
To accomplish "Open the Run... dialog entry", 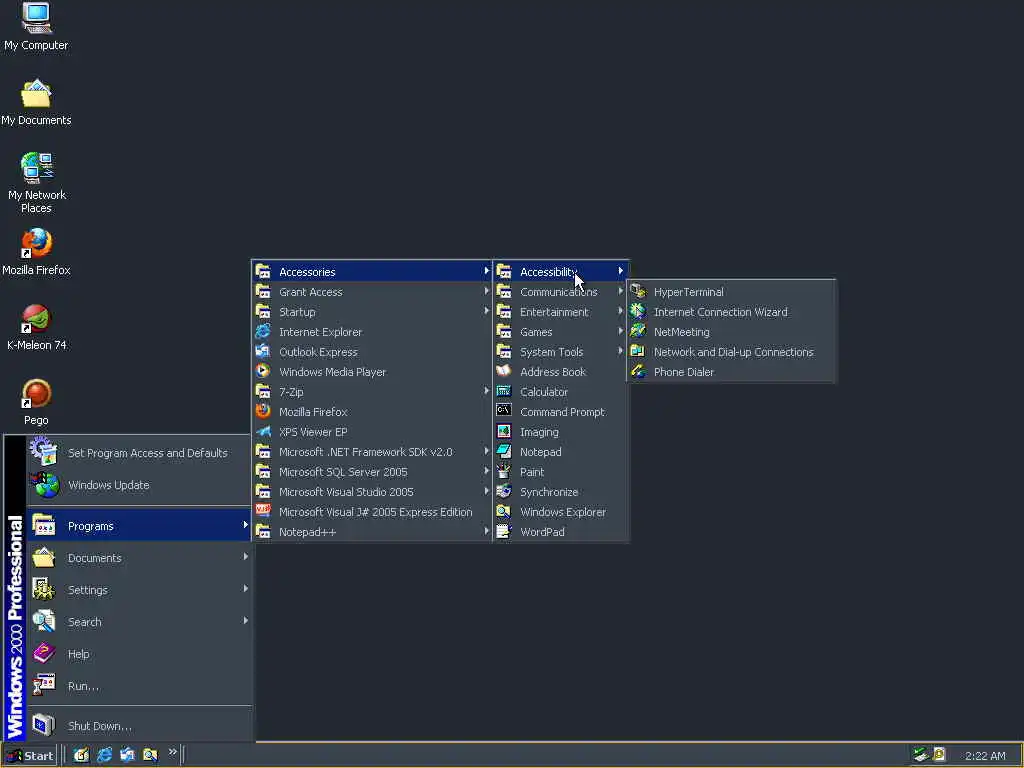I will pyautogui.click(x=139, y=686).
